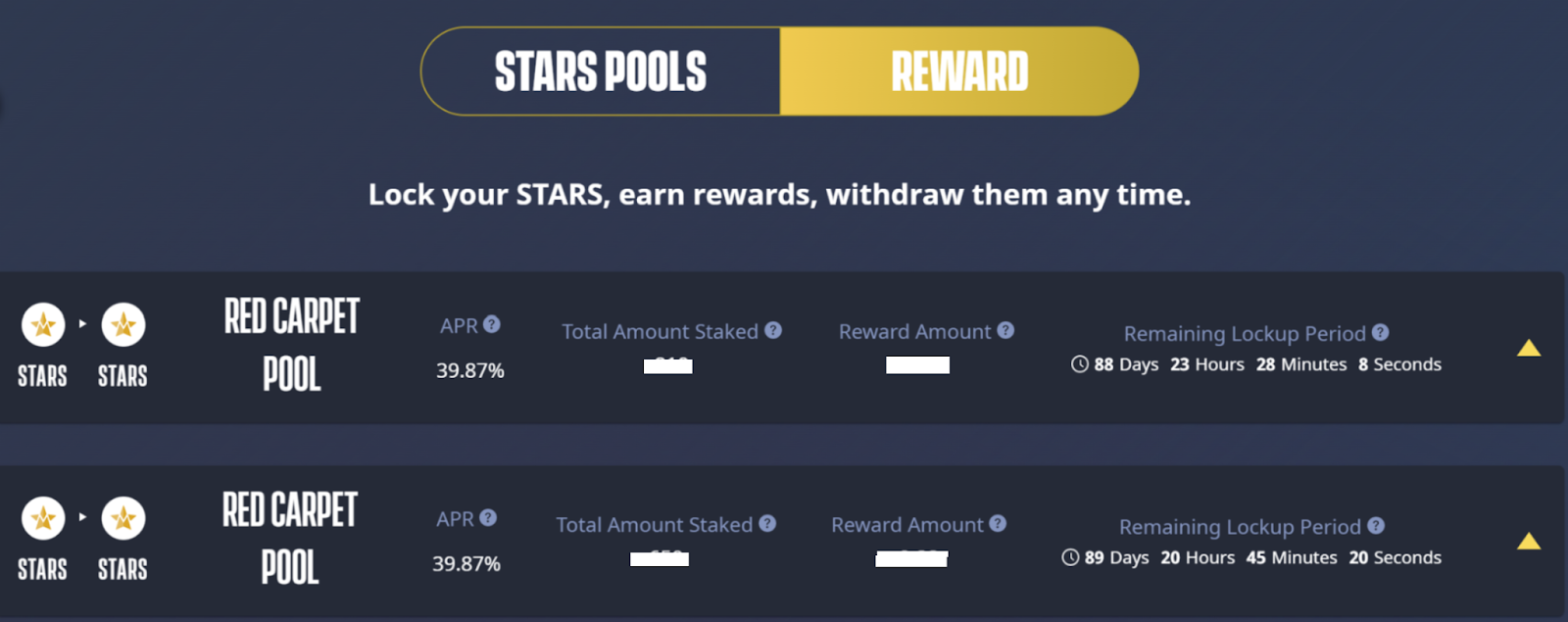Image resolution: width=1568 pixels, height=622 pixels.
Task: Open APR help icon in first pool
Action: point(492,324)
